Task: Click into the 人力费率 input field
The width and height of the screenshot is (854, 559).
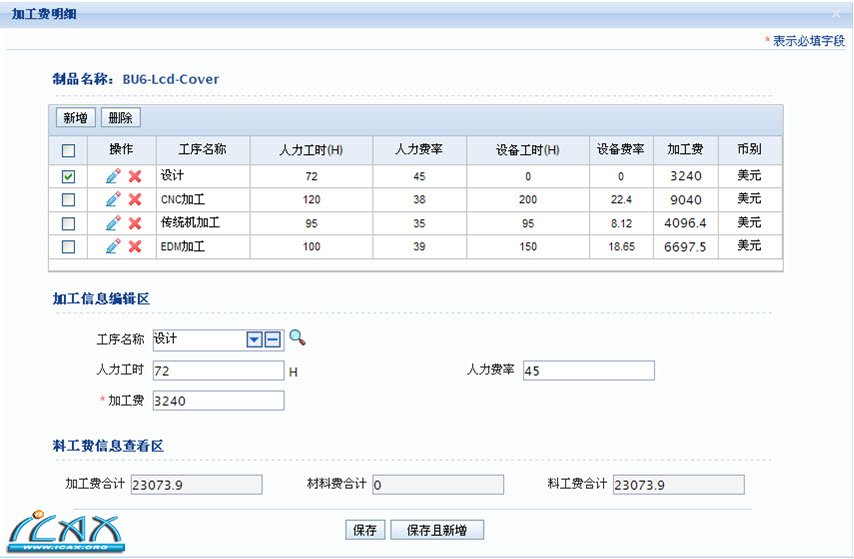Action: coord(588,371)
